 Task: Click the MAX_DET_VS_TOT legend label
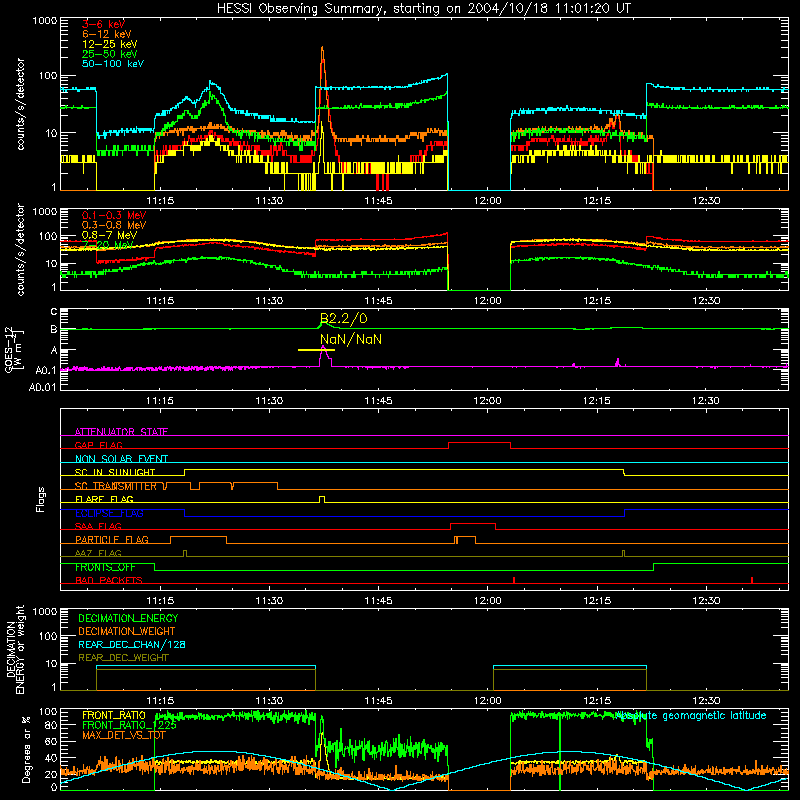(125, 735)
